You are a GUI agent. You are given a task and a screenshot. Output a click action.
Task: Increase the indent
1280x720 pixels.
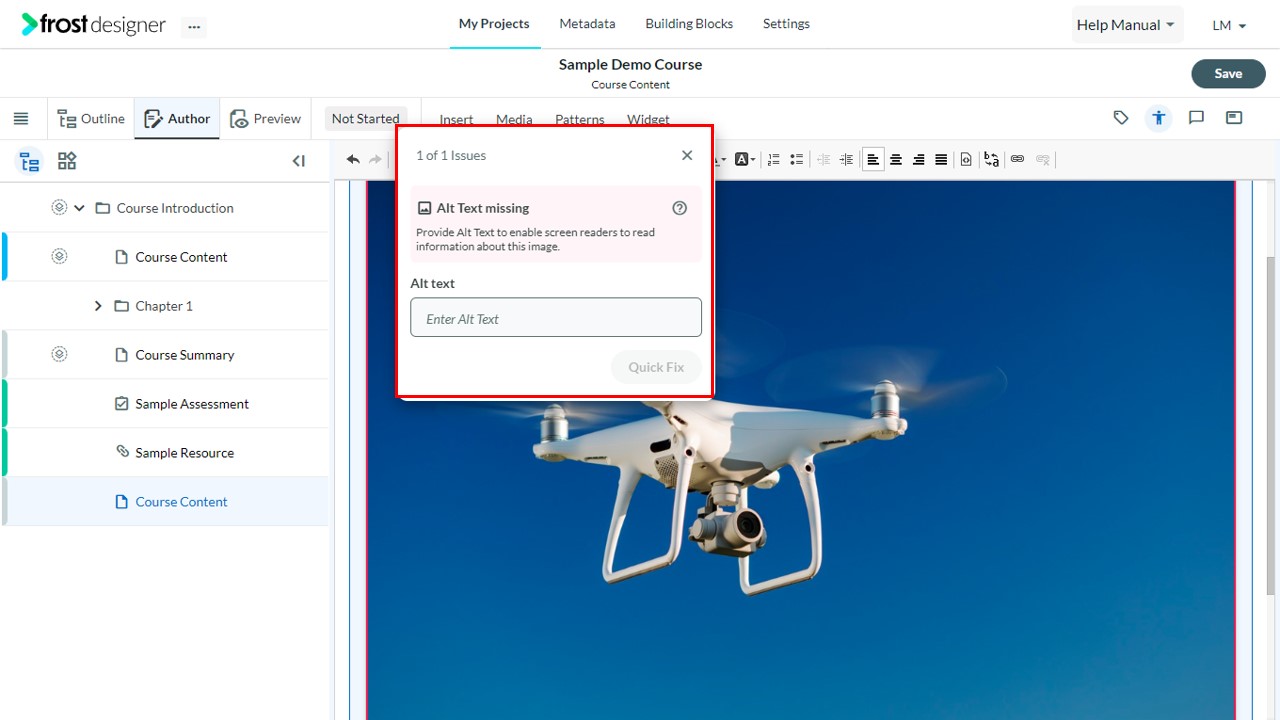point(847,159)
